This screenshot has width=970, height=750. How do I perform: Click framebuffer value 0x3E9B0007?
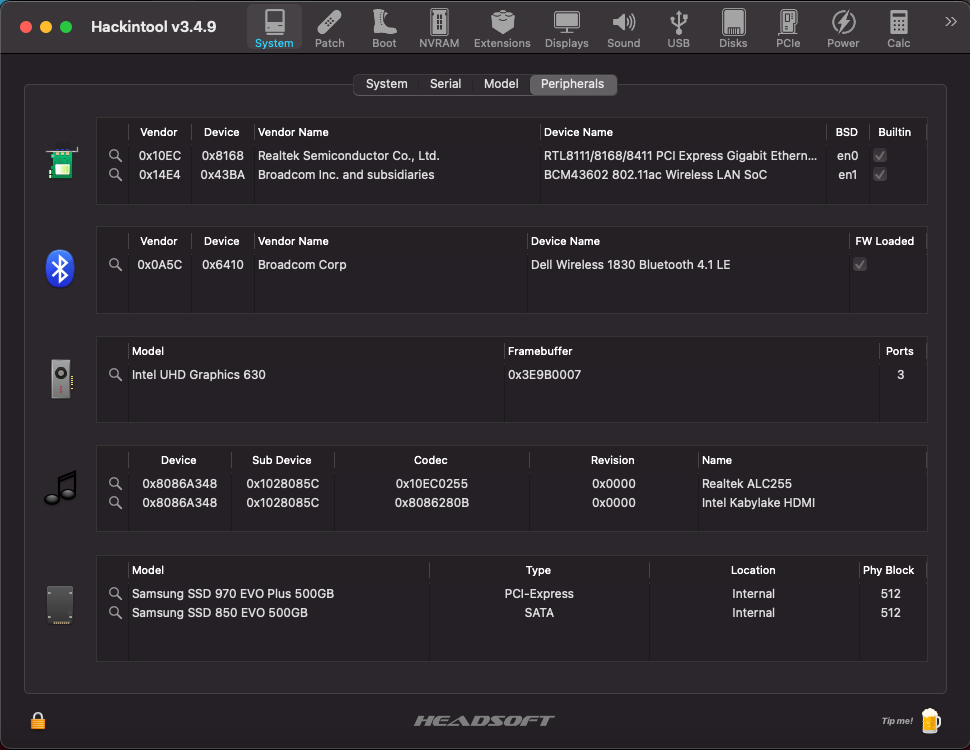(x=544, y=374)
